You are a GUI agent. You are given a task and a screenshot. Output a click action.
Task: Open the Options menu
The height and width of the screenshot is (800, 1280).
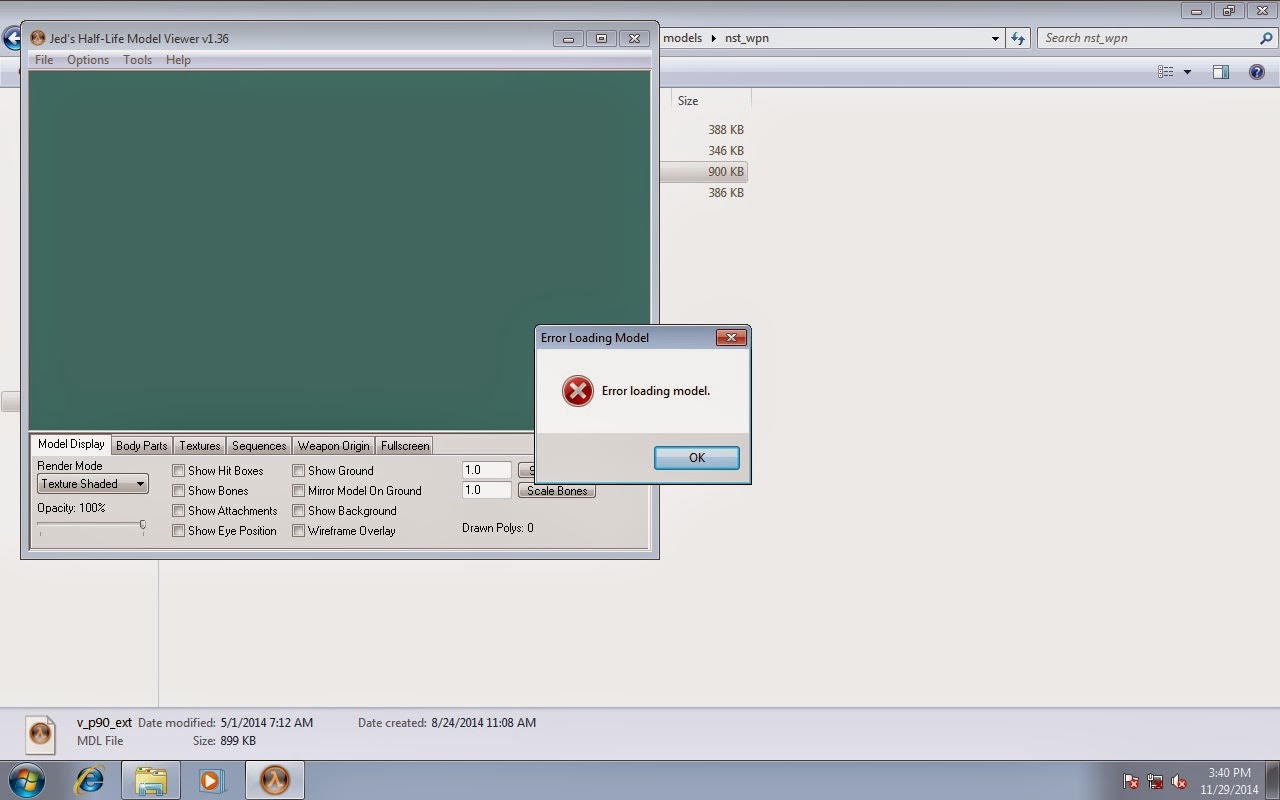pos(88,60)
